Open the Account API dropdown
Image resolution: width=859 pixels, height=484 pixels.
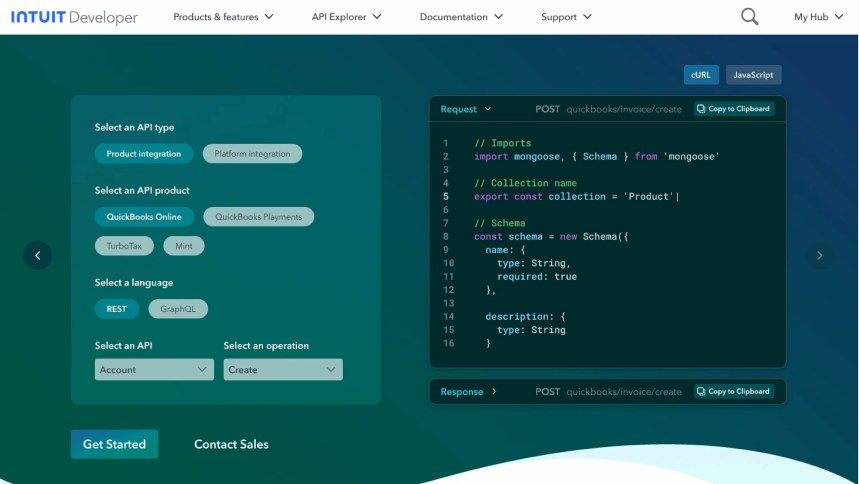click(154, 370)
